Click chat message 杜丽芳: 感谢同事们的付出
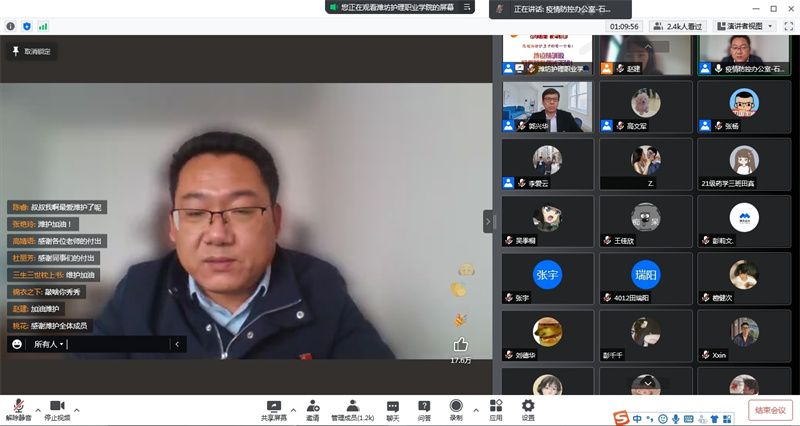800x426 pixels. point(53,258)
